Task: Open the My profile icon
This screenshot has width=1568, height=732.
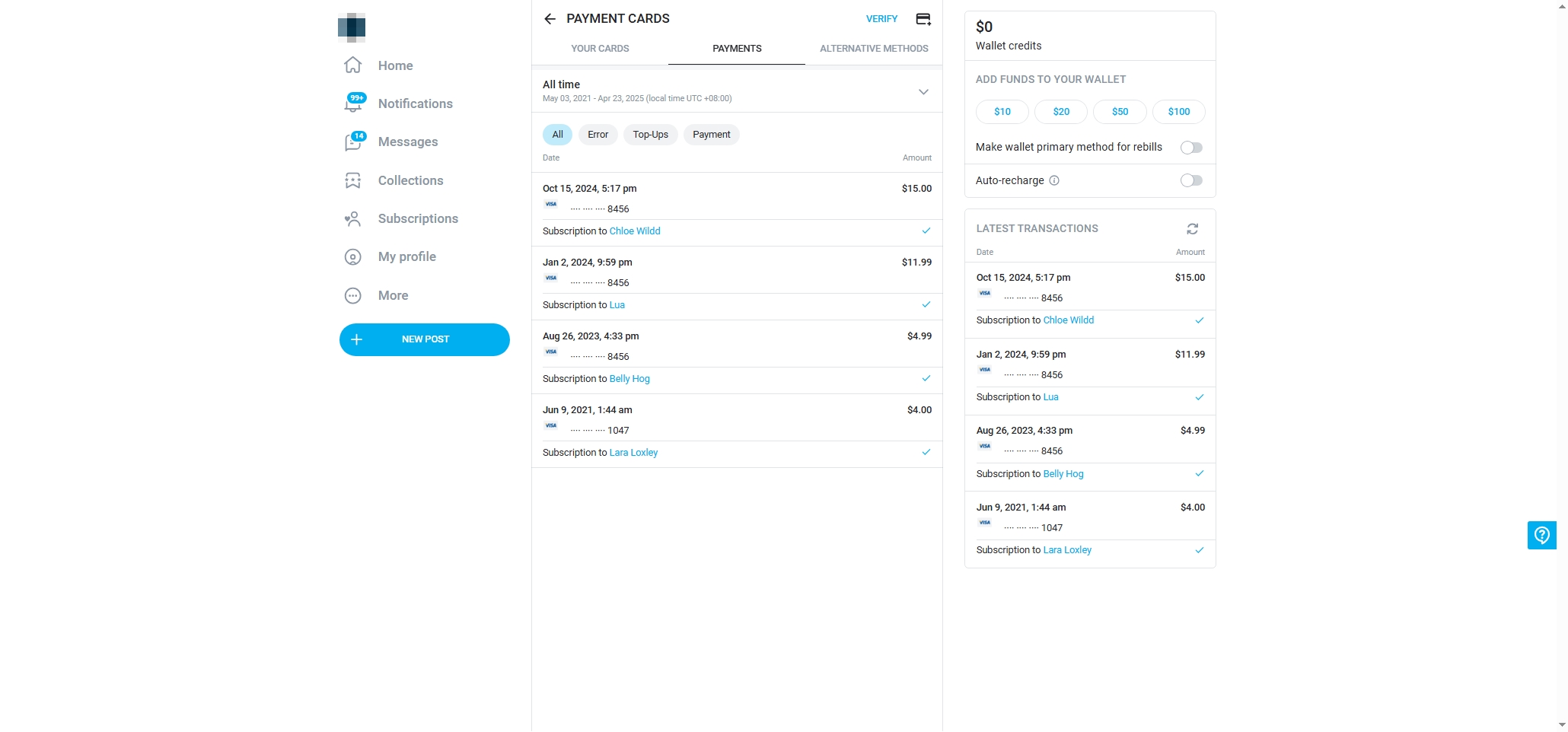Action: [x=353, y=257]
